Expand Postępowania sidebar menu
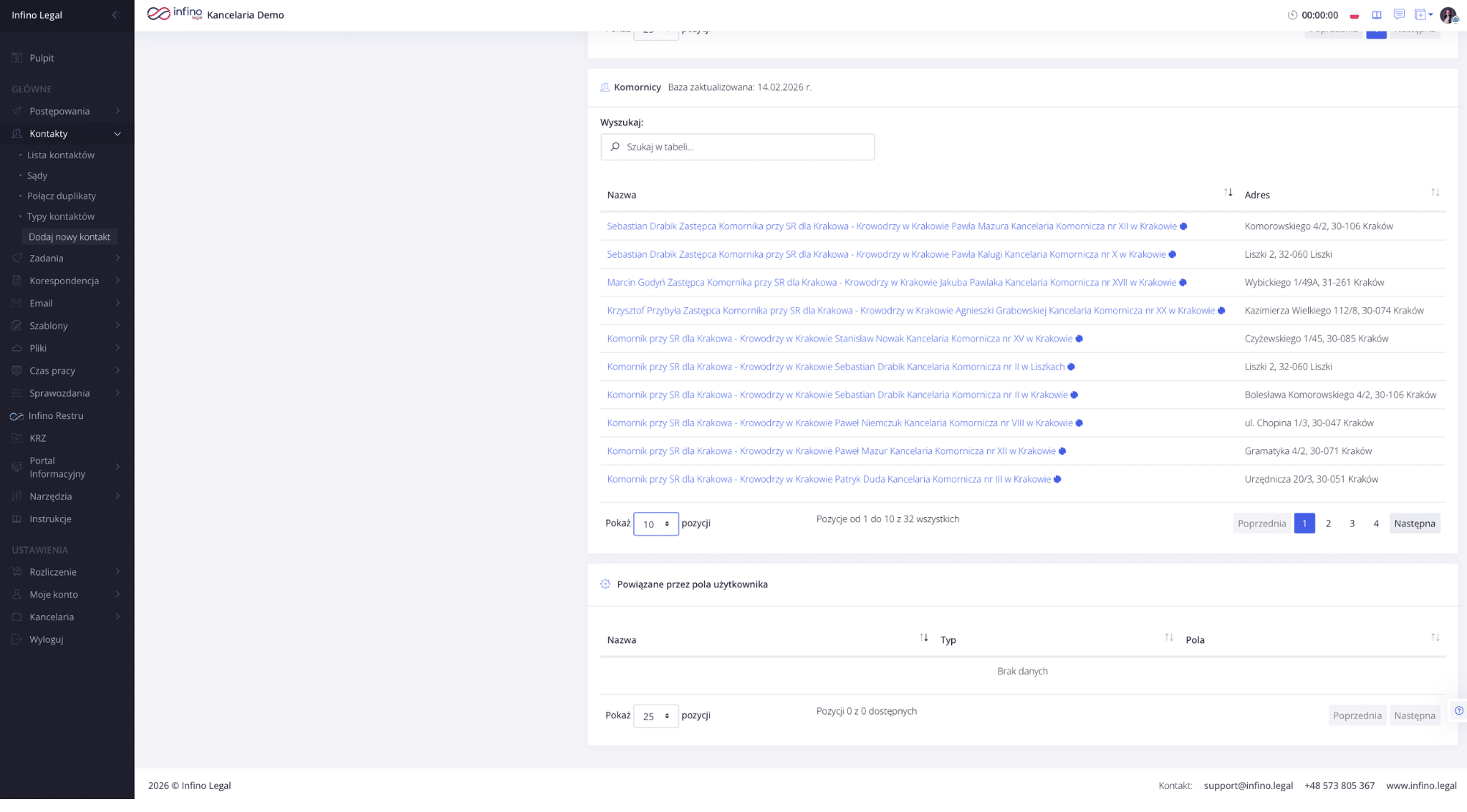The image size is (1467, 812). point(67,111)
